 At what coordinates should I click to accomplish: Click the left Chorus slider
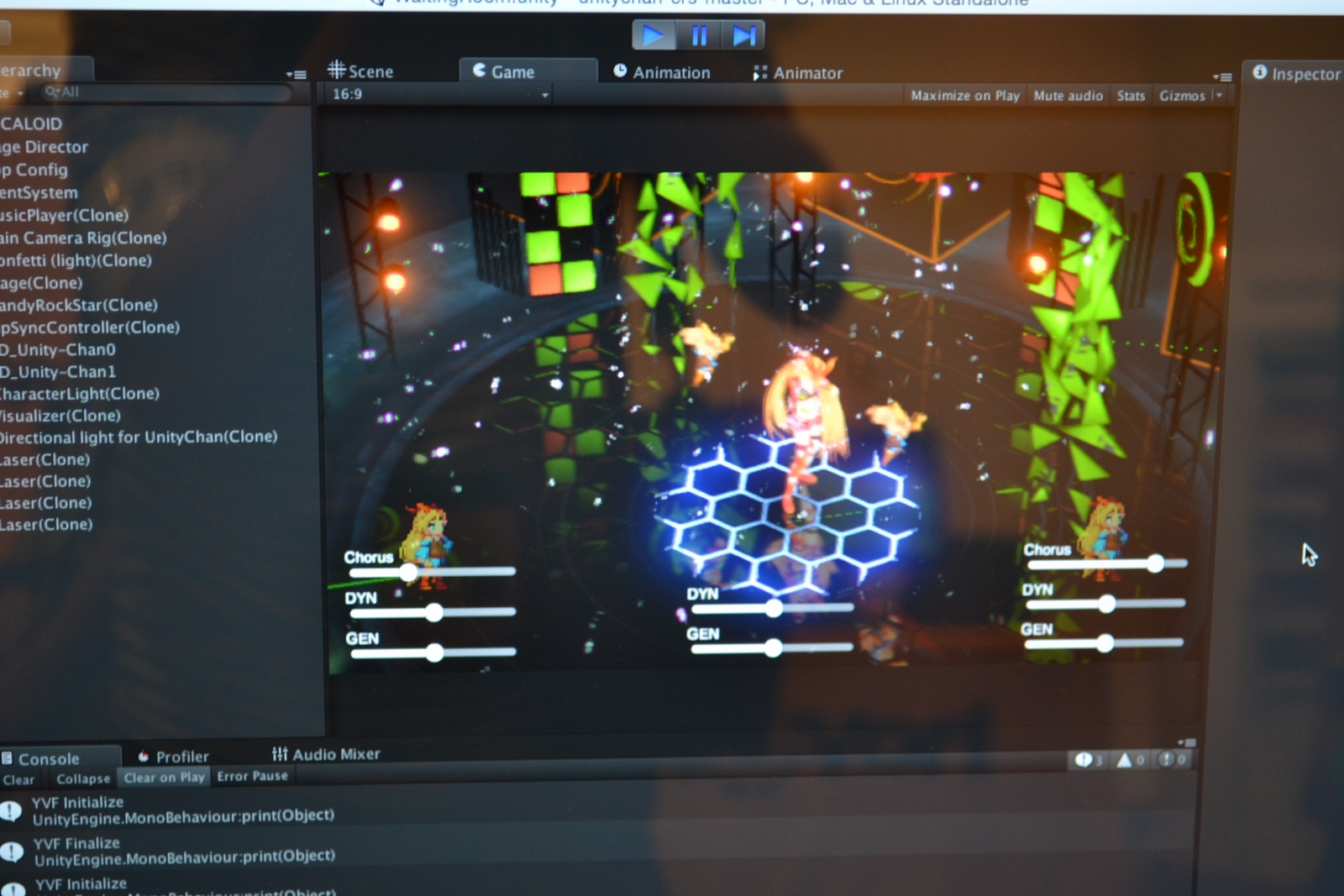point(433,572)
